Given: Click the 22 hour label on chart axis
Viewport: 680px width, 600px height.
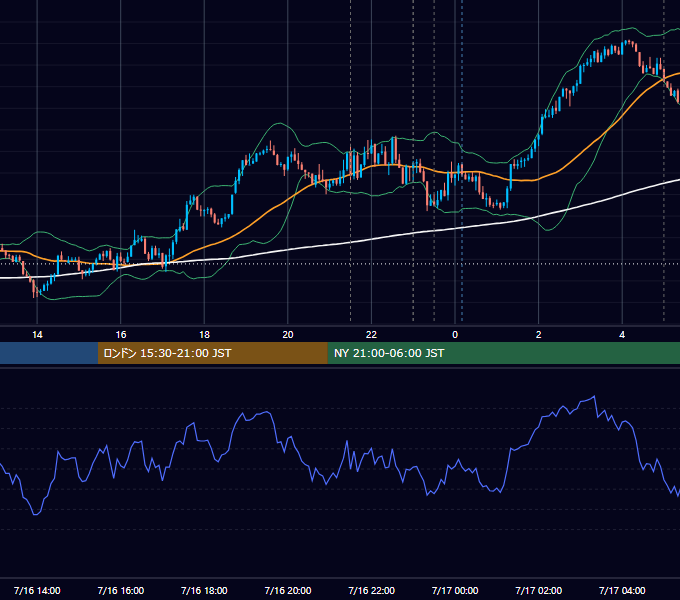Looking at the screenshot, I should pyautogui.click(x=371, y=335).
